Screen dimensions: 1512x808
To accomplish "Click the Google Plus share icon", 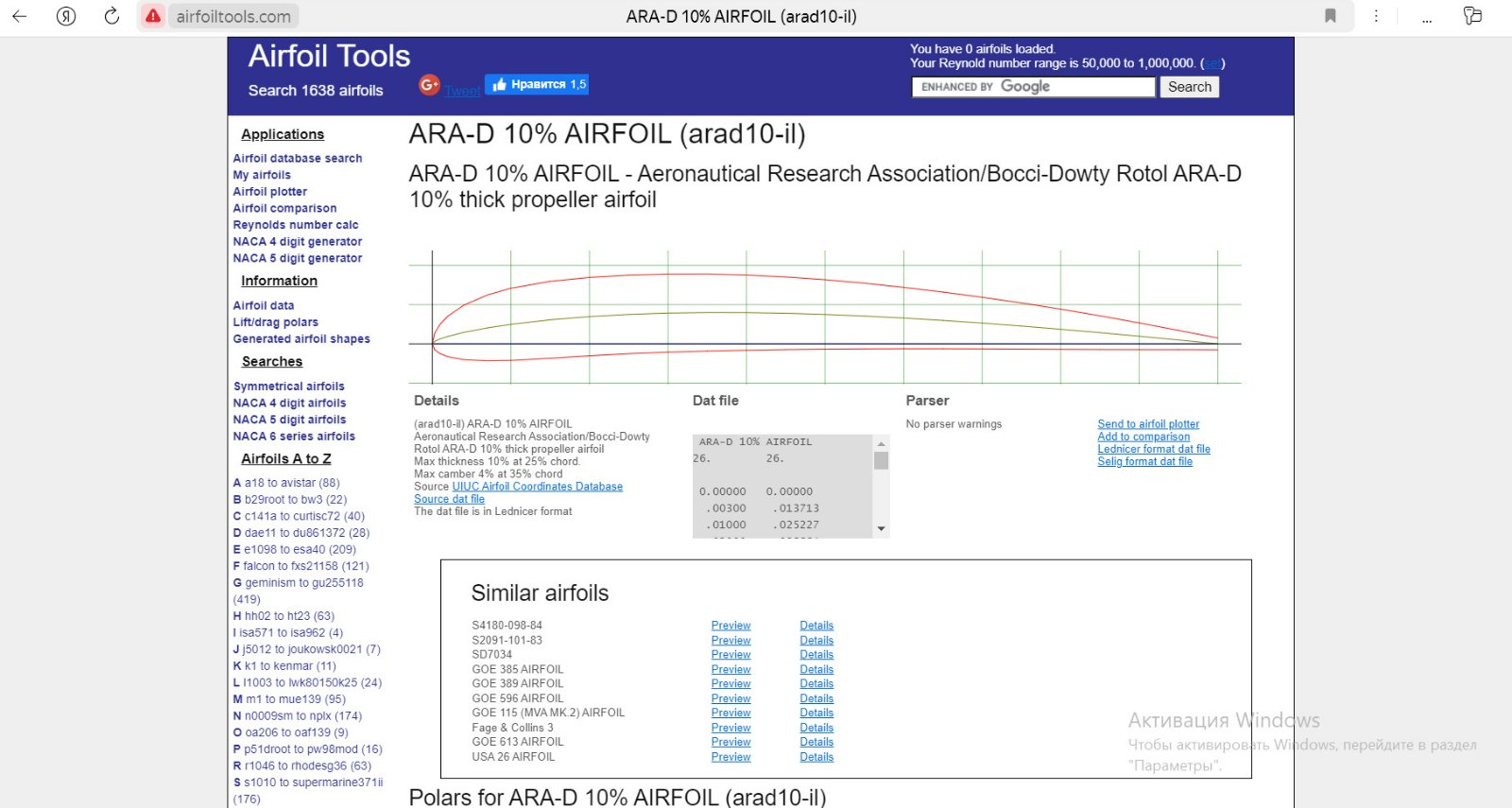I will point(430,85).
